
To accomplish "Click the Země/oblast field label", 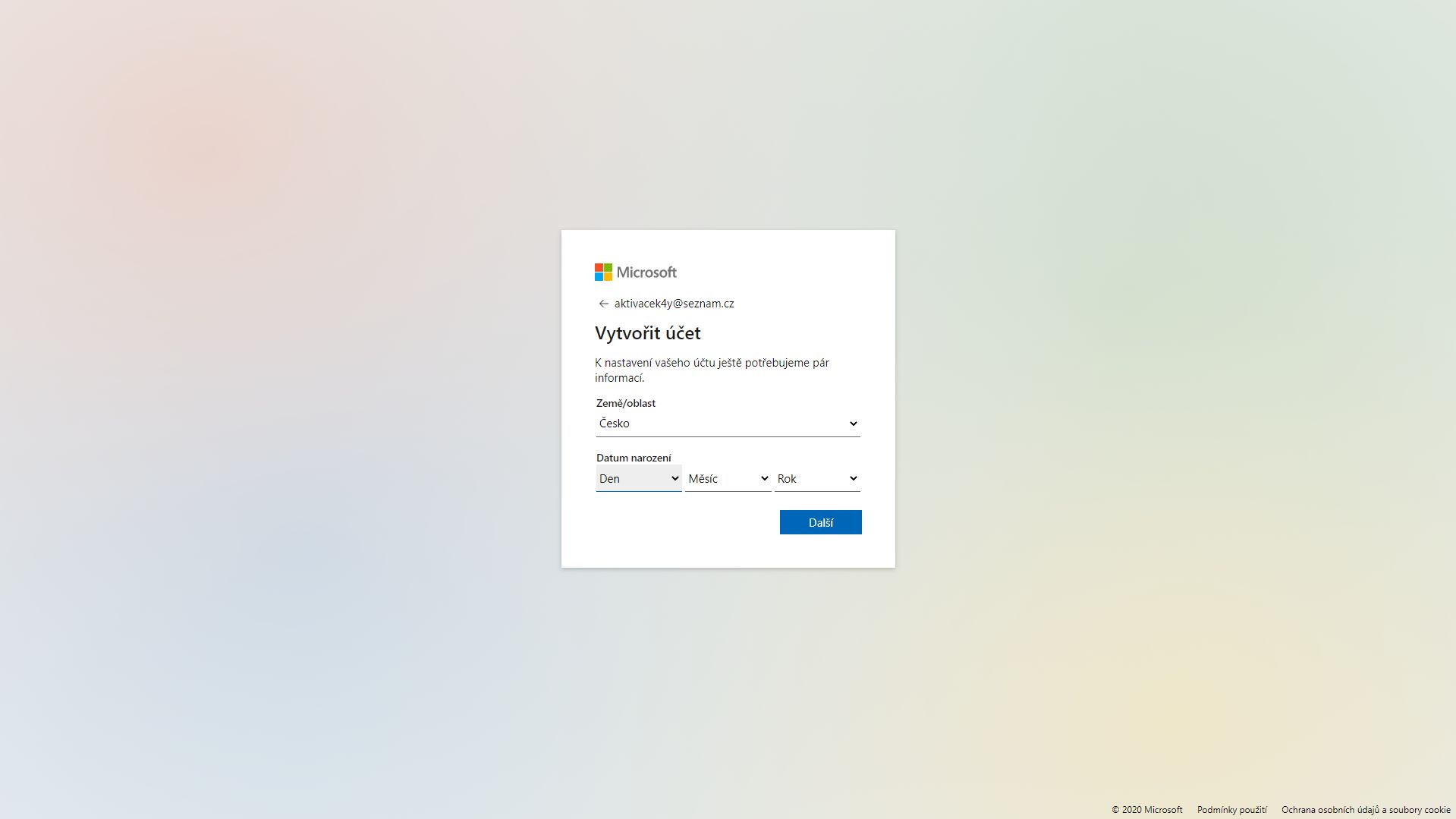I will tap(625, 403).
